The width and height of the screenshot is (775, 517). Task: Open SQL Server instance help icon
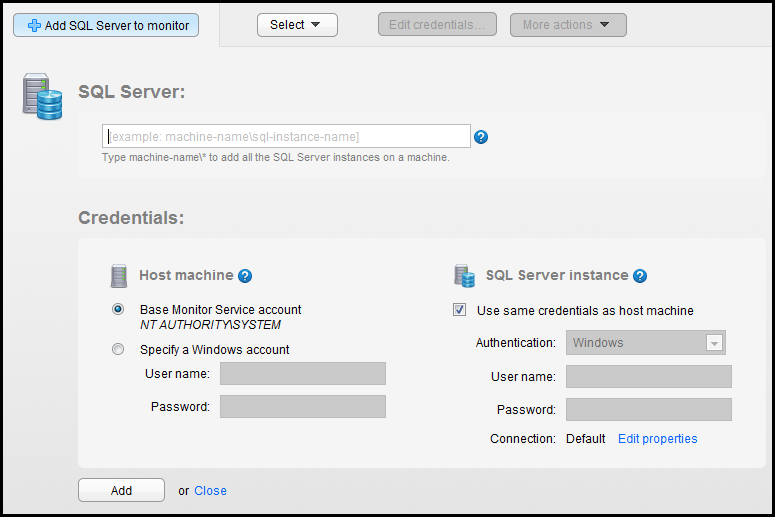[640, 276]
